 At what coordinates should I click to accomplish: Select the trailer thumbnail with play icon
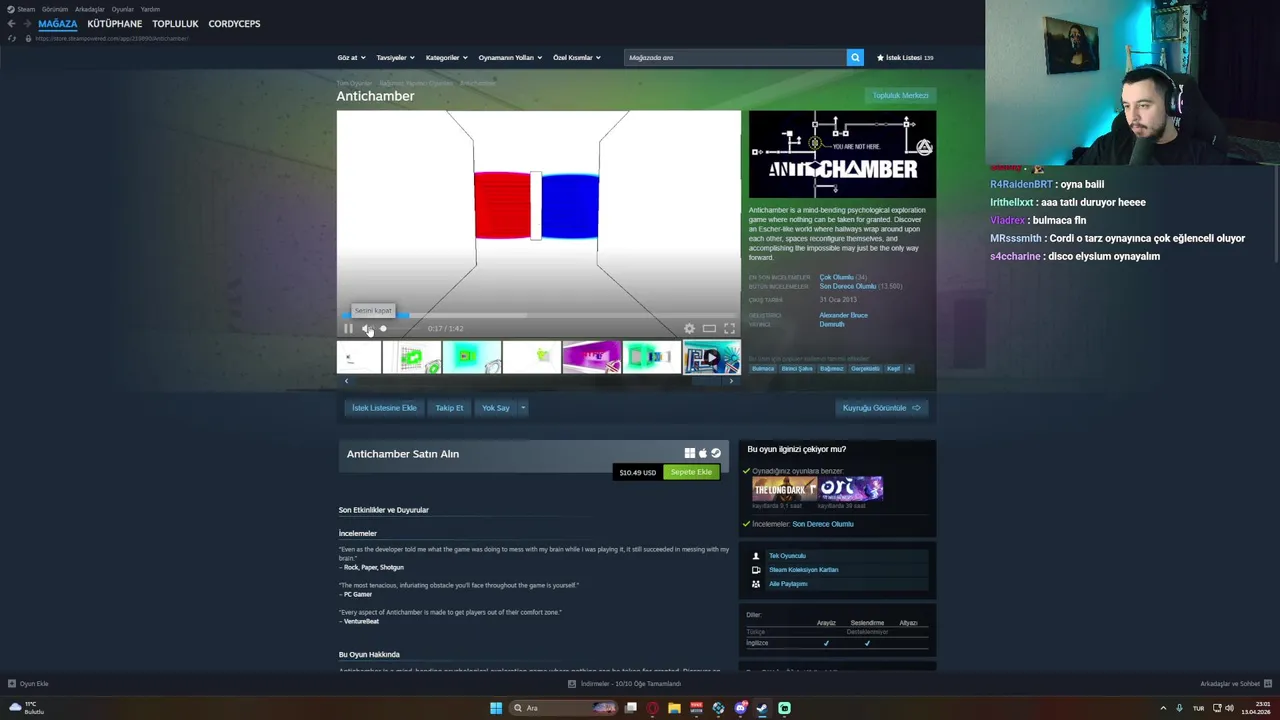pos(711,357)
